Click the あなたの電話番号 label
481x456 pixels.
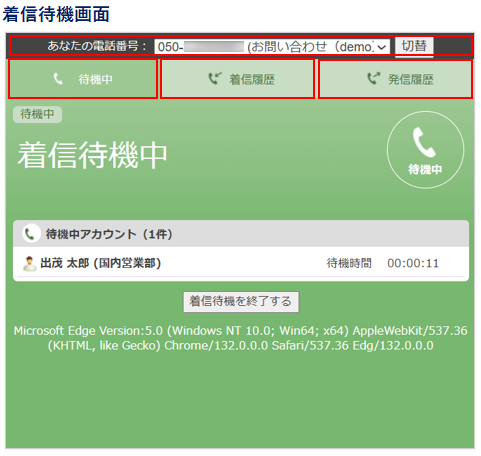[97, 46]
